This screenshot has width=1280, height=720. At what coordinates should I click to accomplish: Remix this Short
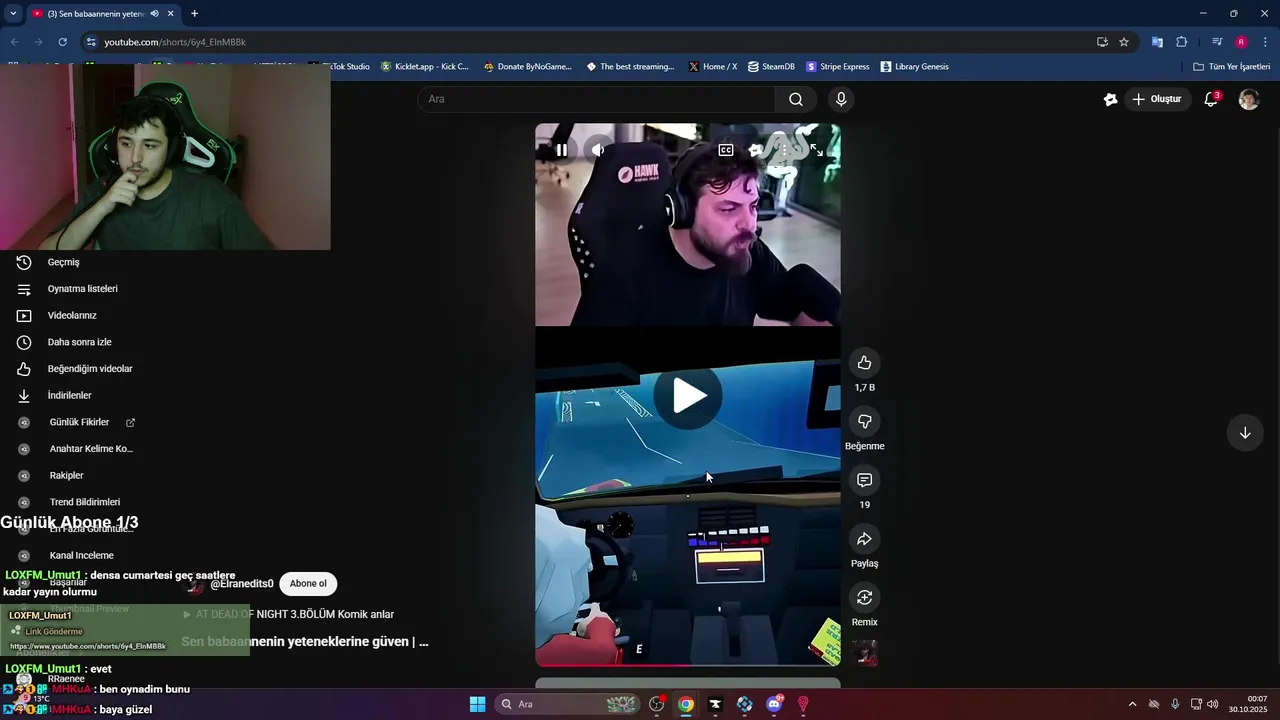coord(865,598)
